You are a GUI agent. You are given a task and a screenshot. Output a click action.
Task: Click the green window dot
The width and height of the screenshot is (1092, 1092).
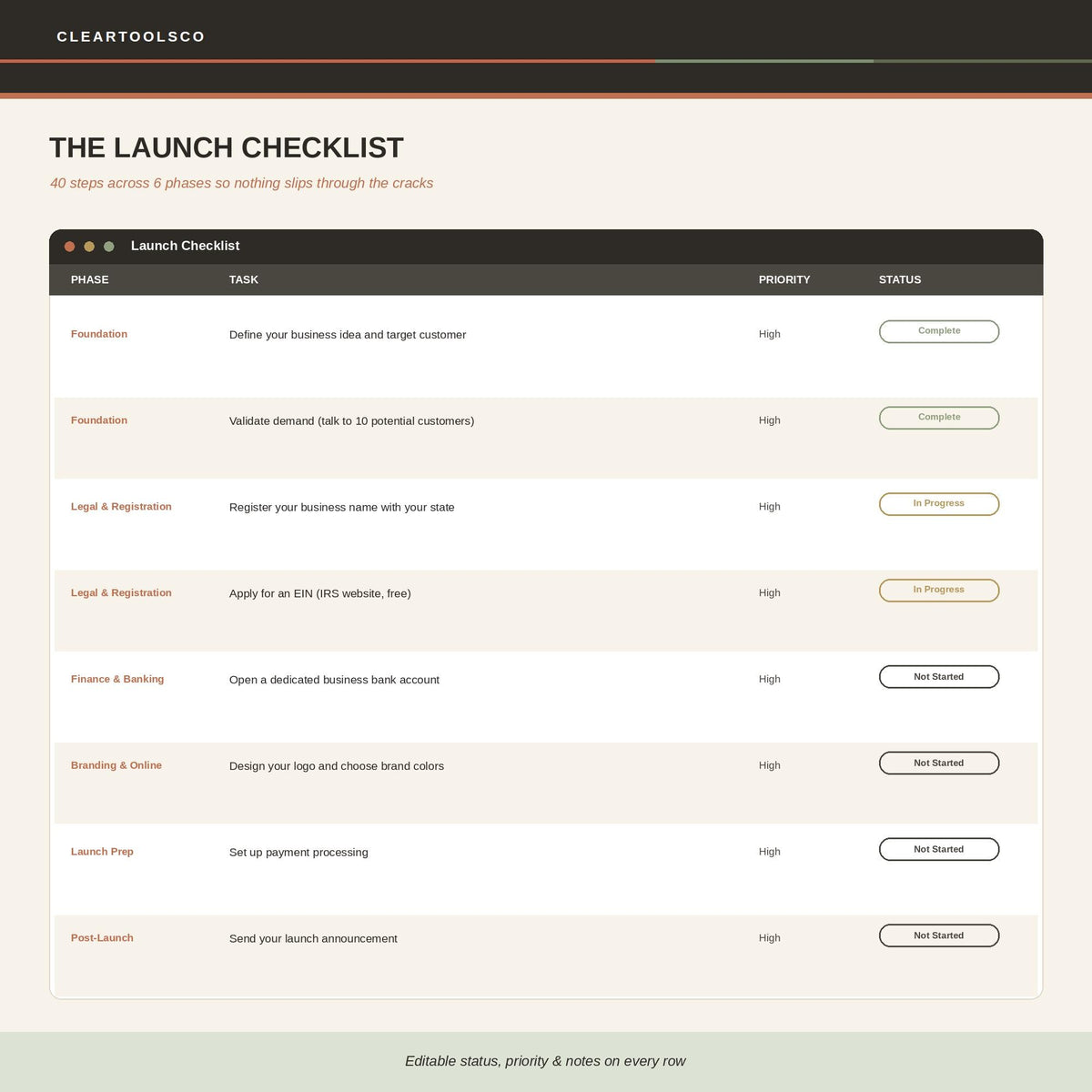[x=109, y=247]
